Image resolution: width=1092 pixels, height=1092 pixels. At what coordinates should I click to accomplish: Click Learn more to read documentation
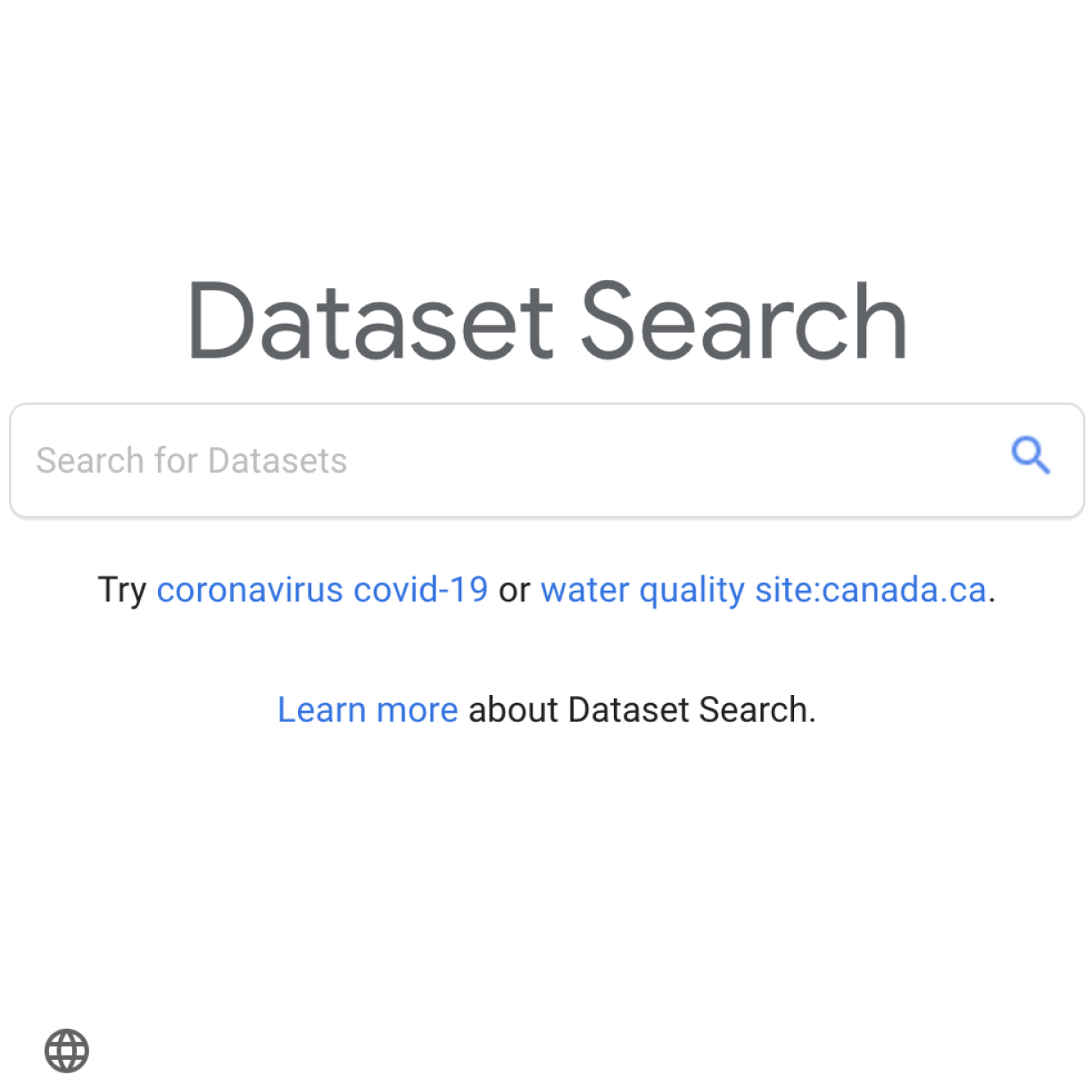tap(368, 709)
